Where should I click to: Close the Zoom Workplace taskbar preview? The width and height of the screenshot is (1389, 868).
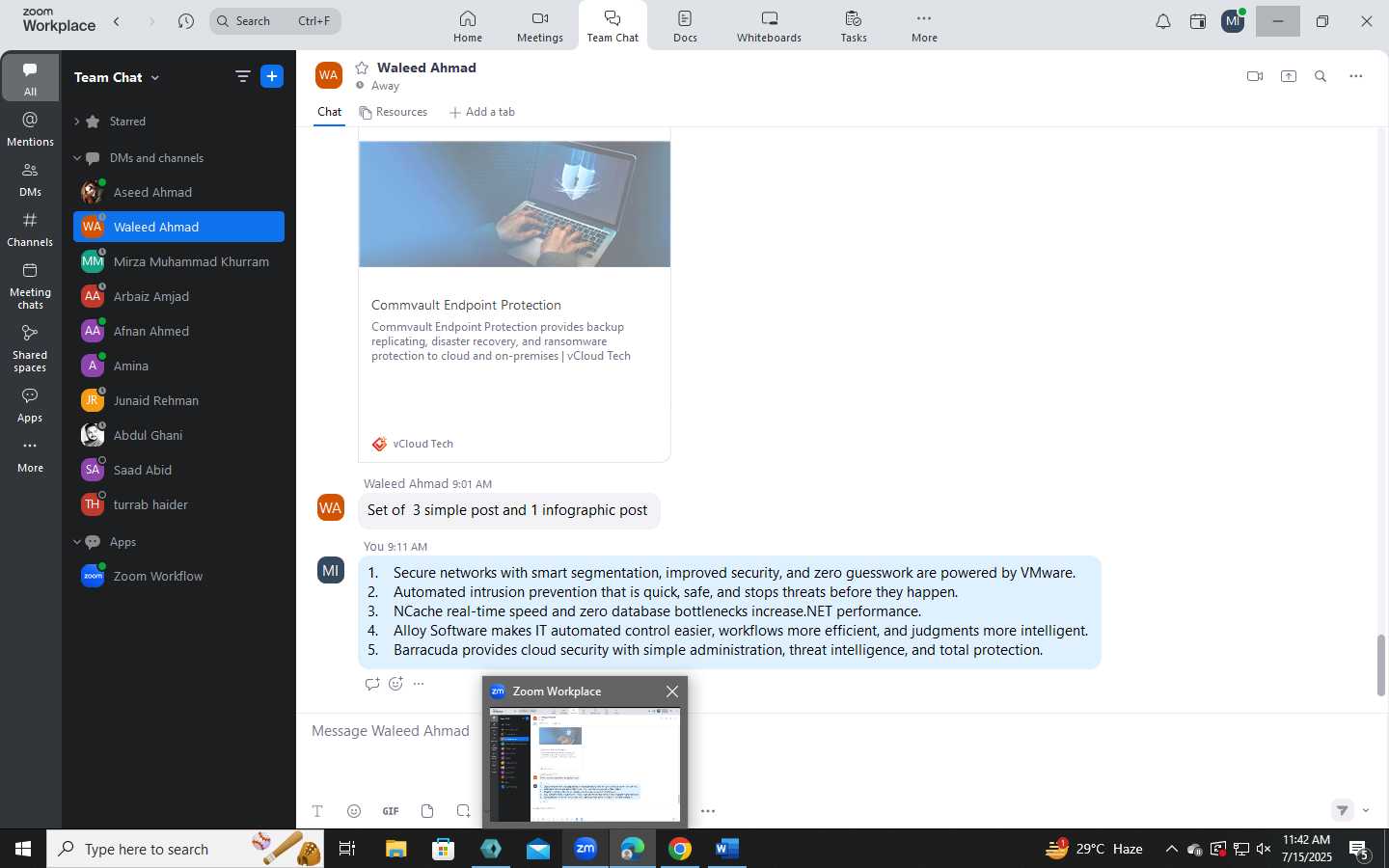672,692
